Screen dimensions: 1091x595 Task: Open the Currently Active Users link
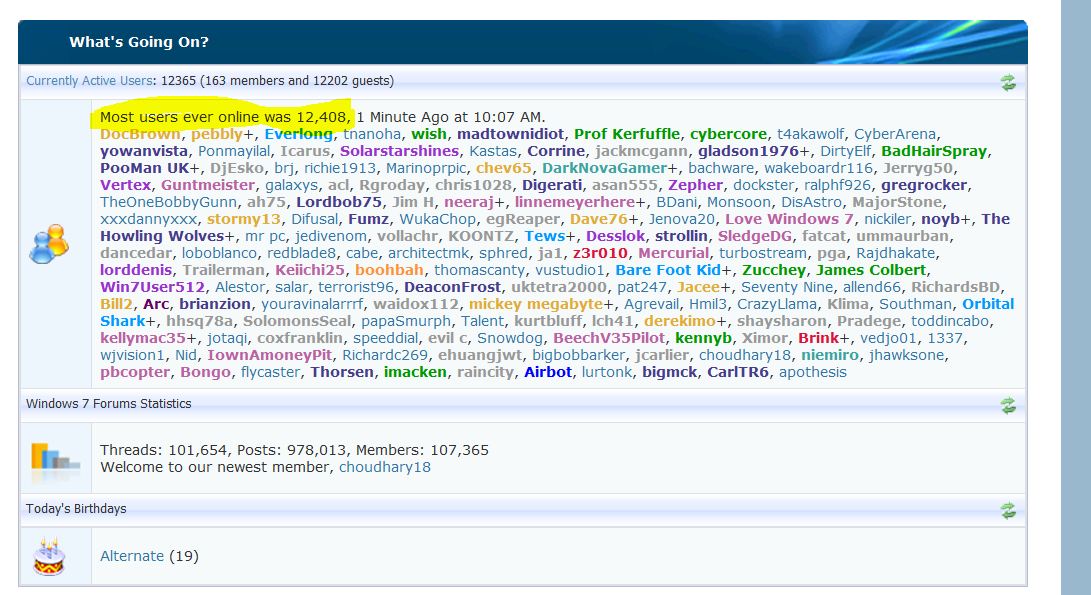click(89, 81)
